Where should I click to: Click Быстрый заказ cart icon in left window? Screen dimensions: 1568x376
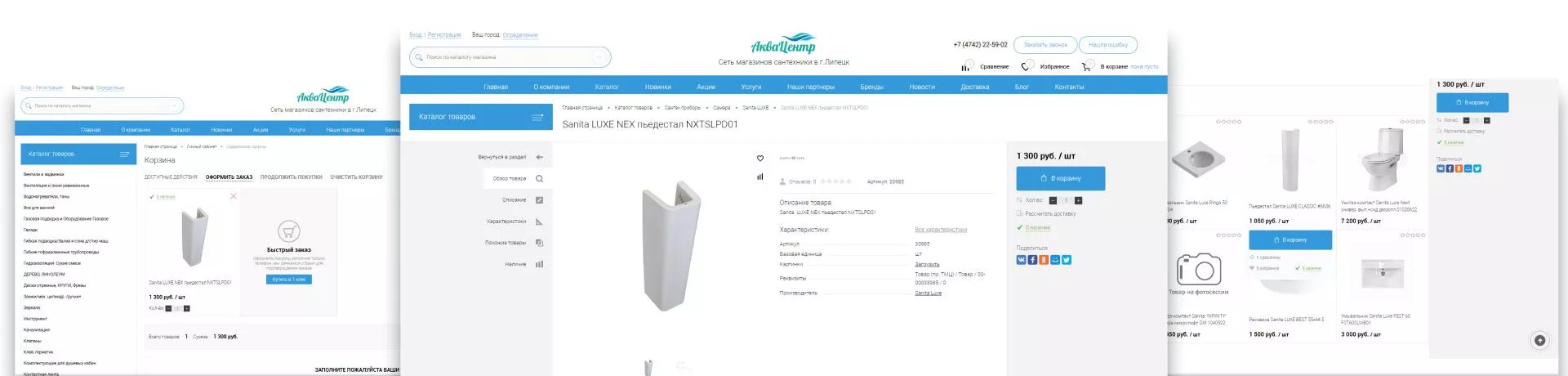pos(288,231)
